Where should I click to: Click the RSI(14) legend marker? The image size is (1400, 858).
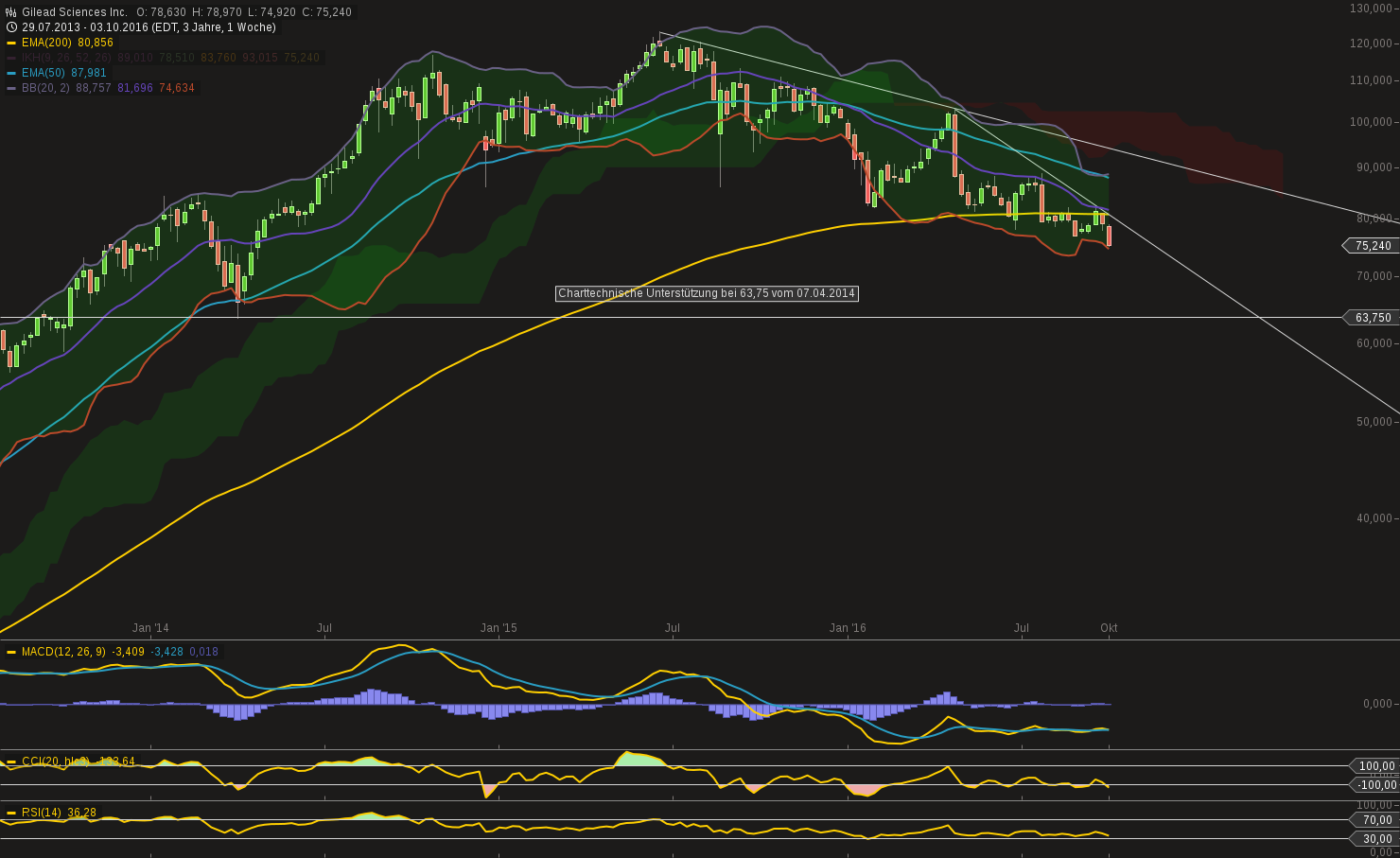pos(11,811)
